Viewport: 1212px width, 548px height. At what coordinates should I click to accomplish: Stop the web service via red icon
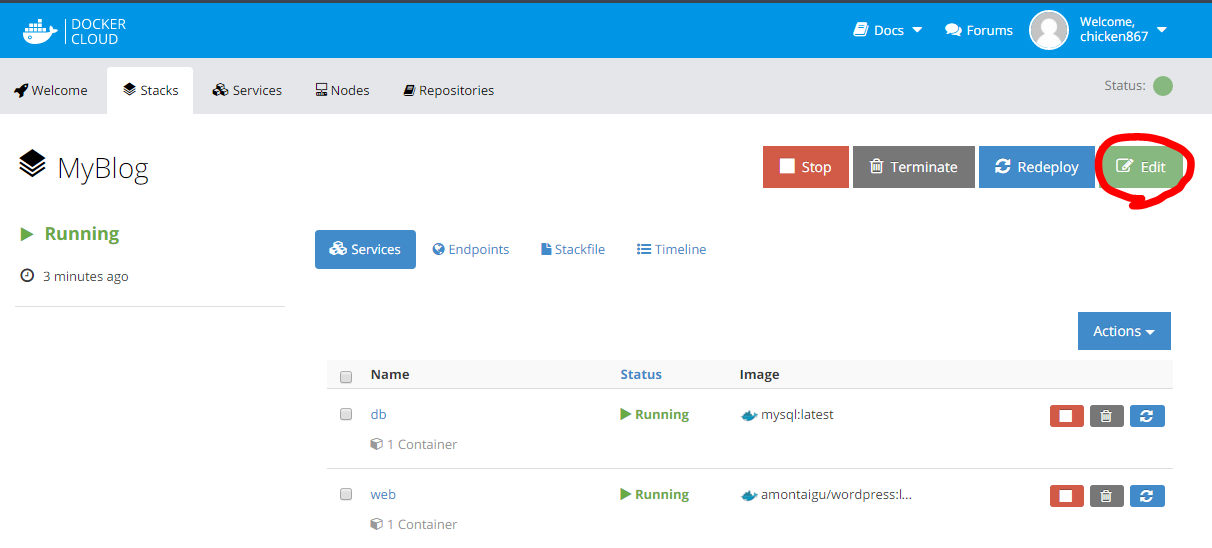1066,496
